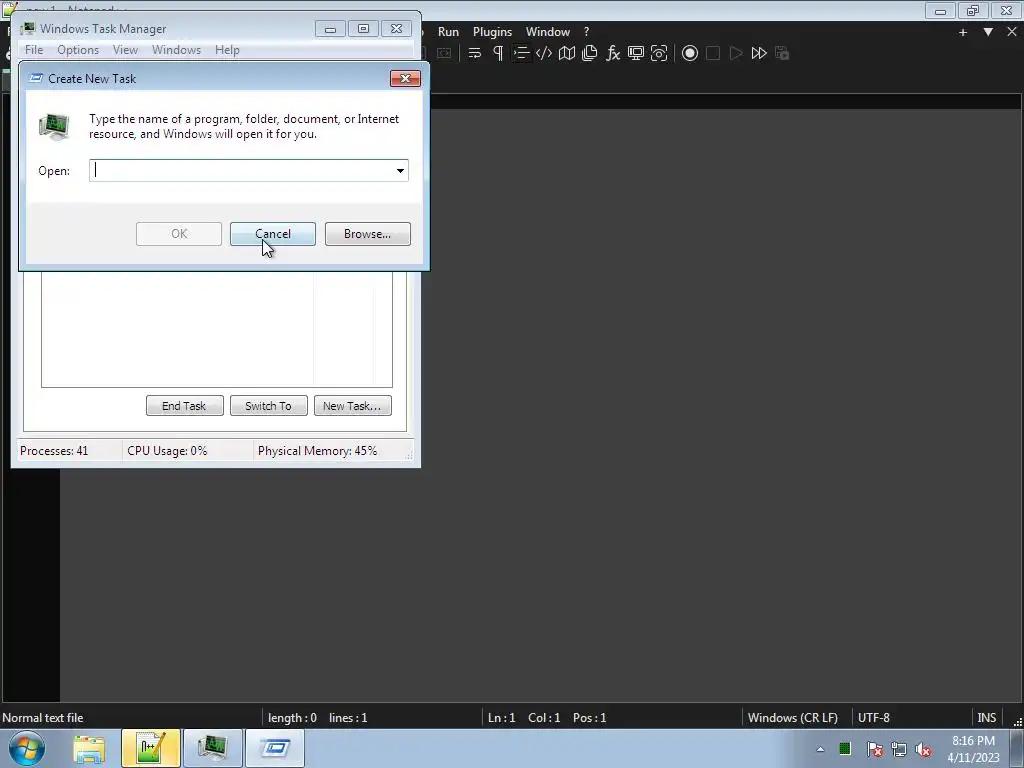This screenshot has width=1024, height=768.
Task: Click the Task Manager tasks list box
Action: pyautogui.click(x=217, y=329)
